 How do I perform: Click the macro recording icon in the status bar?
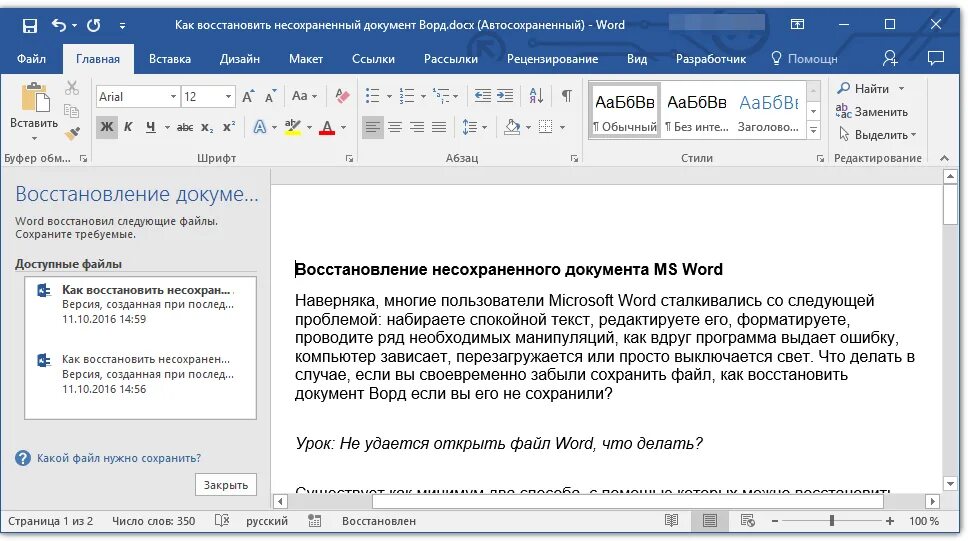pyautogui.click(x=315, y=521)
